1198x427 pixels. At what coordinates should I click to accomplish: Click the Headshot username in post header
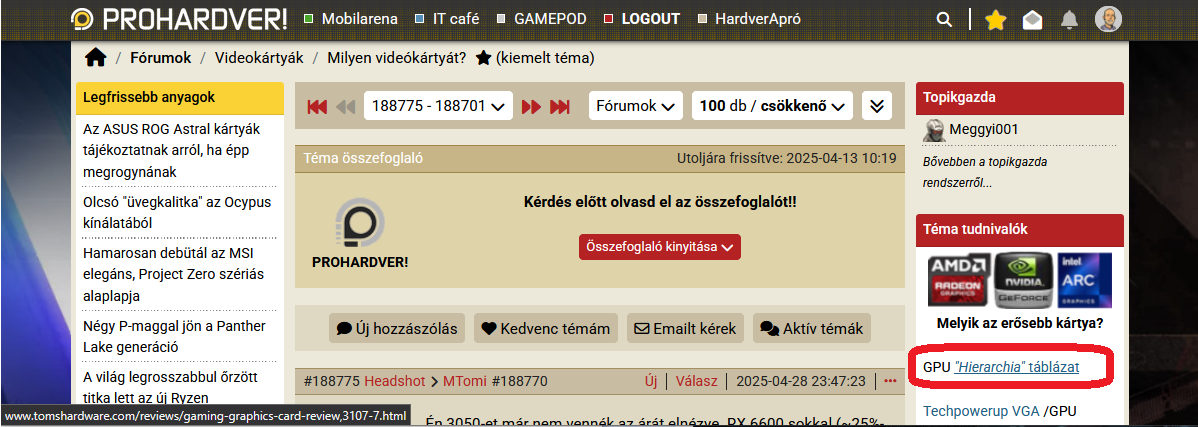tap(396, 380)
